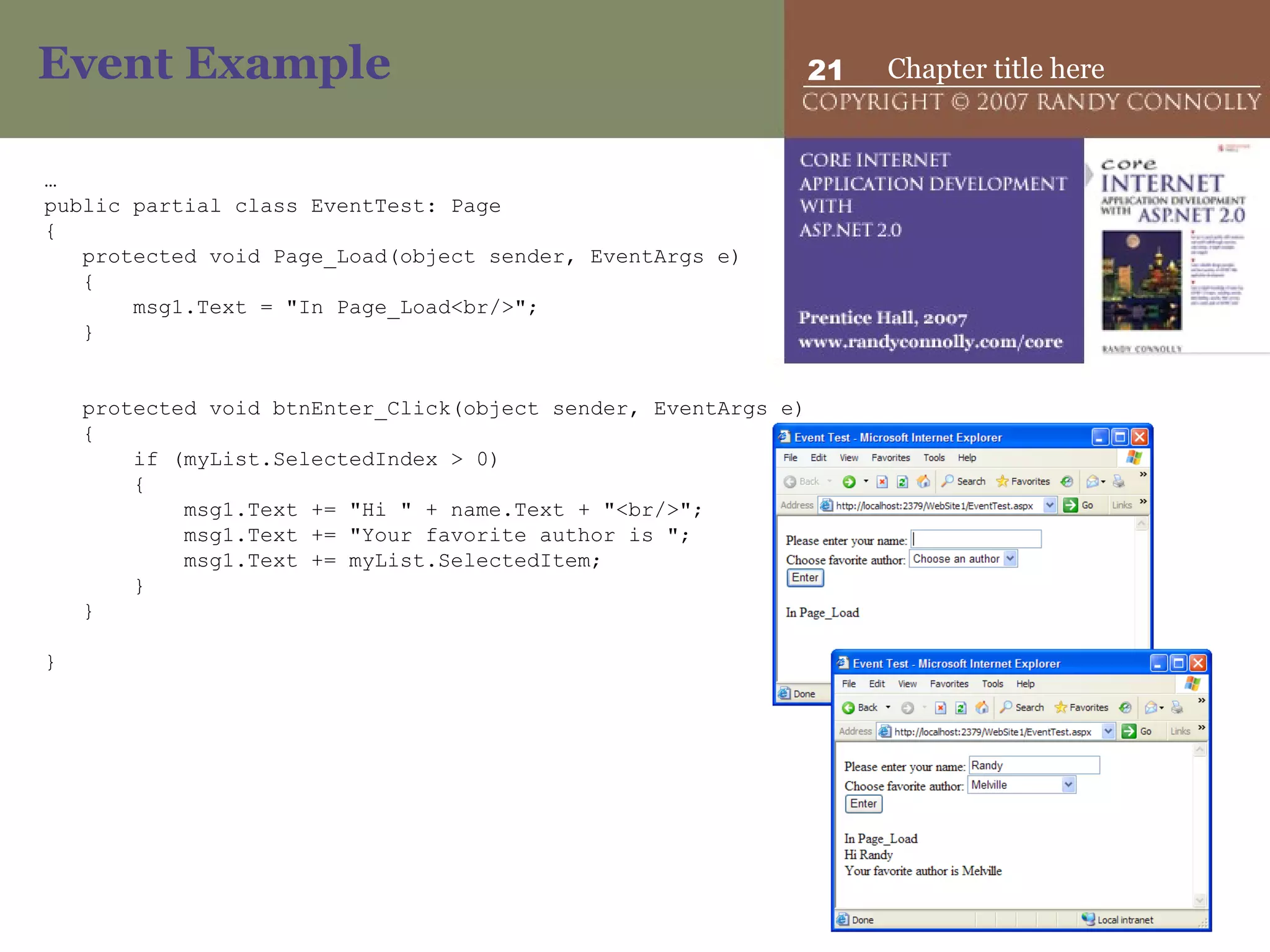The image size is (1270, 952).
Task: Click the Refresh icon in back IE window
Action: coord(903,482)
